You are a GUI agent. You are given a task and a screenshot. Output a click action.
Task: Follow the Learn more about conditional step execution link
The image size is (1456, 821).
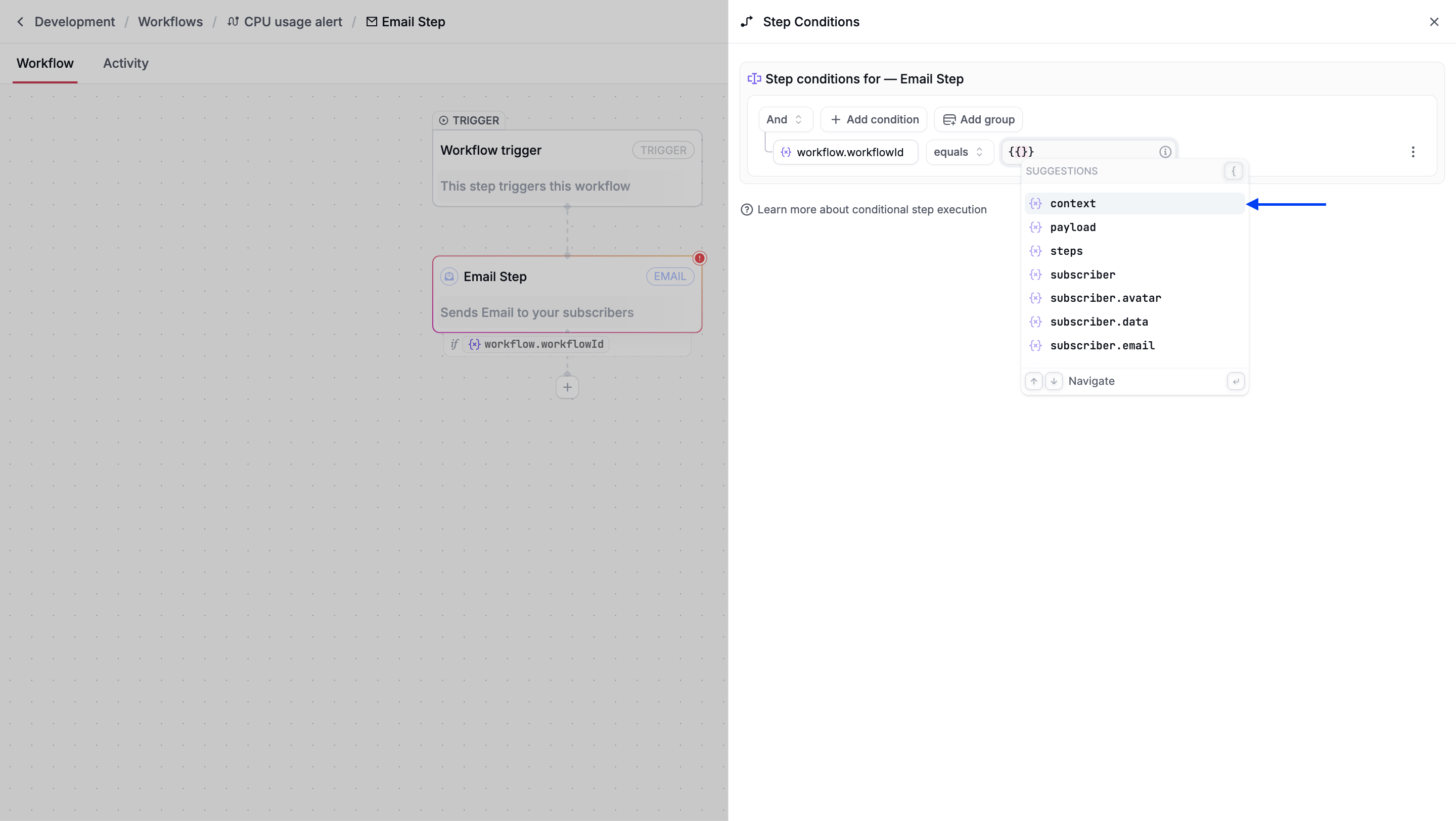click(x=872, y=209)
